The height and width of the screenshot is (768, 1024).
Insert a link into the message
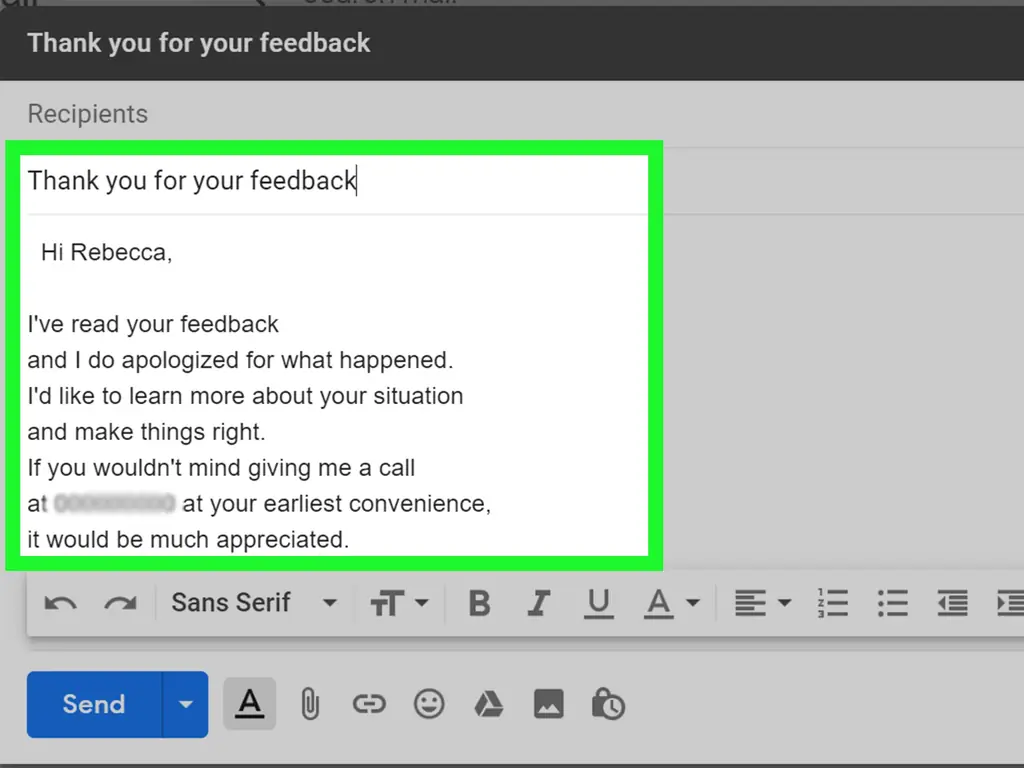(369, 704)
